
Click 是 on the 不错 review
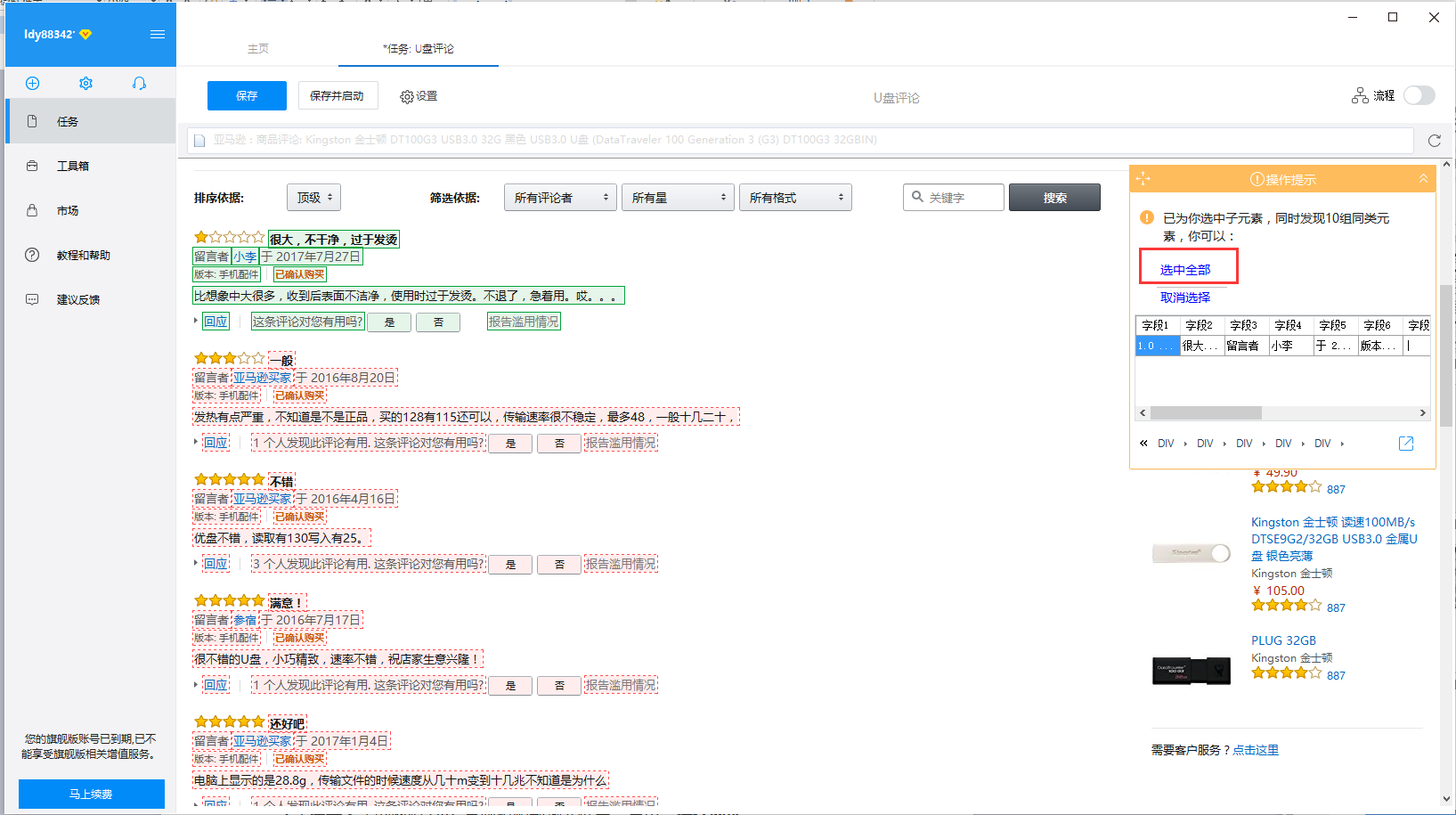(x=510, y=565)
